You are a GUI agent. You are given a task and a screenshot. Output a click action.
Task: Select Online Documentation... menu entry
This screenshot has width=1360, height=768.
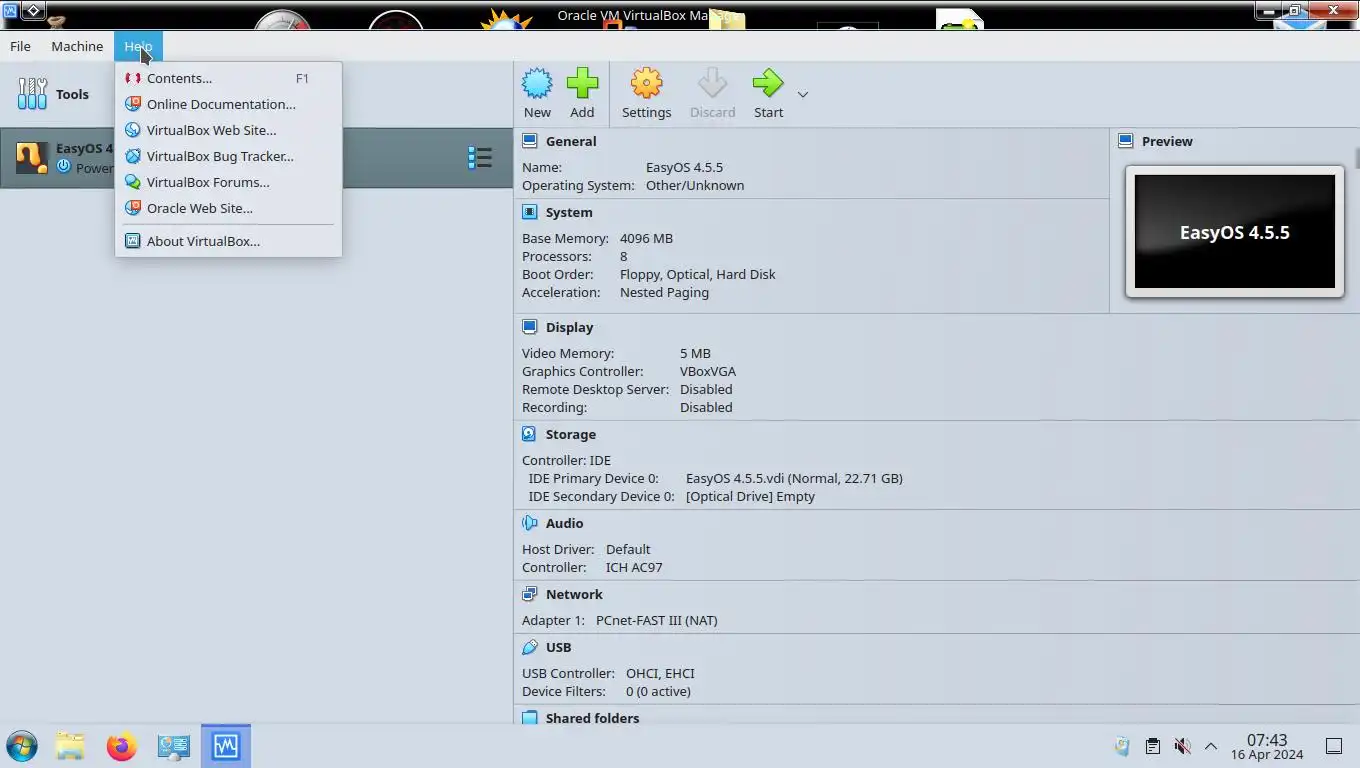point(228,104)
